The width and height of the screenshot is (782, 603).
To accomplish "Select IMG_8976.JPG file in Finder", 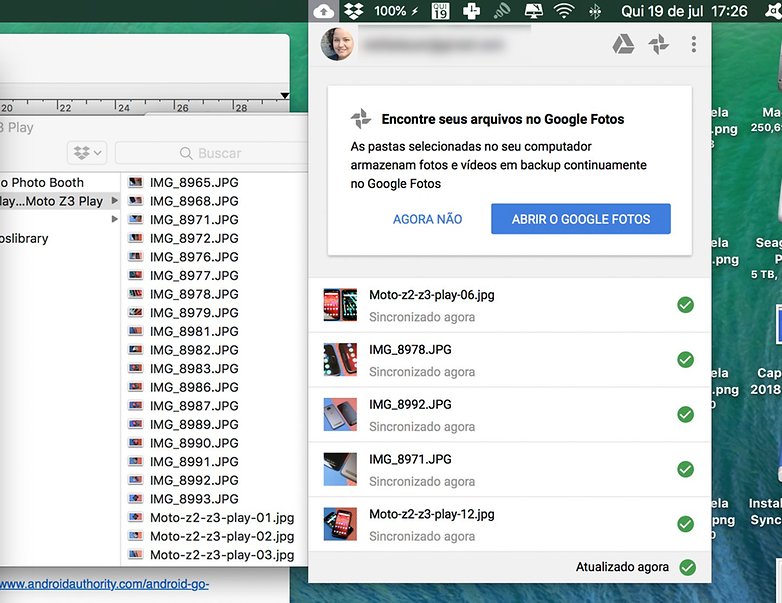I will tap(194, 256).
